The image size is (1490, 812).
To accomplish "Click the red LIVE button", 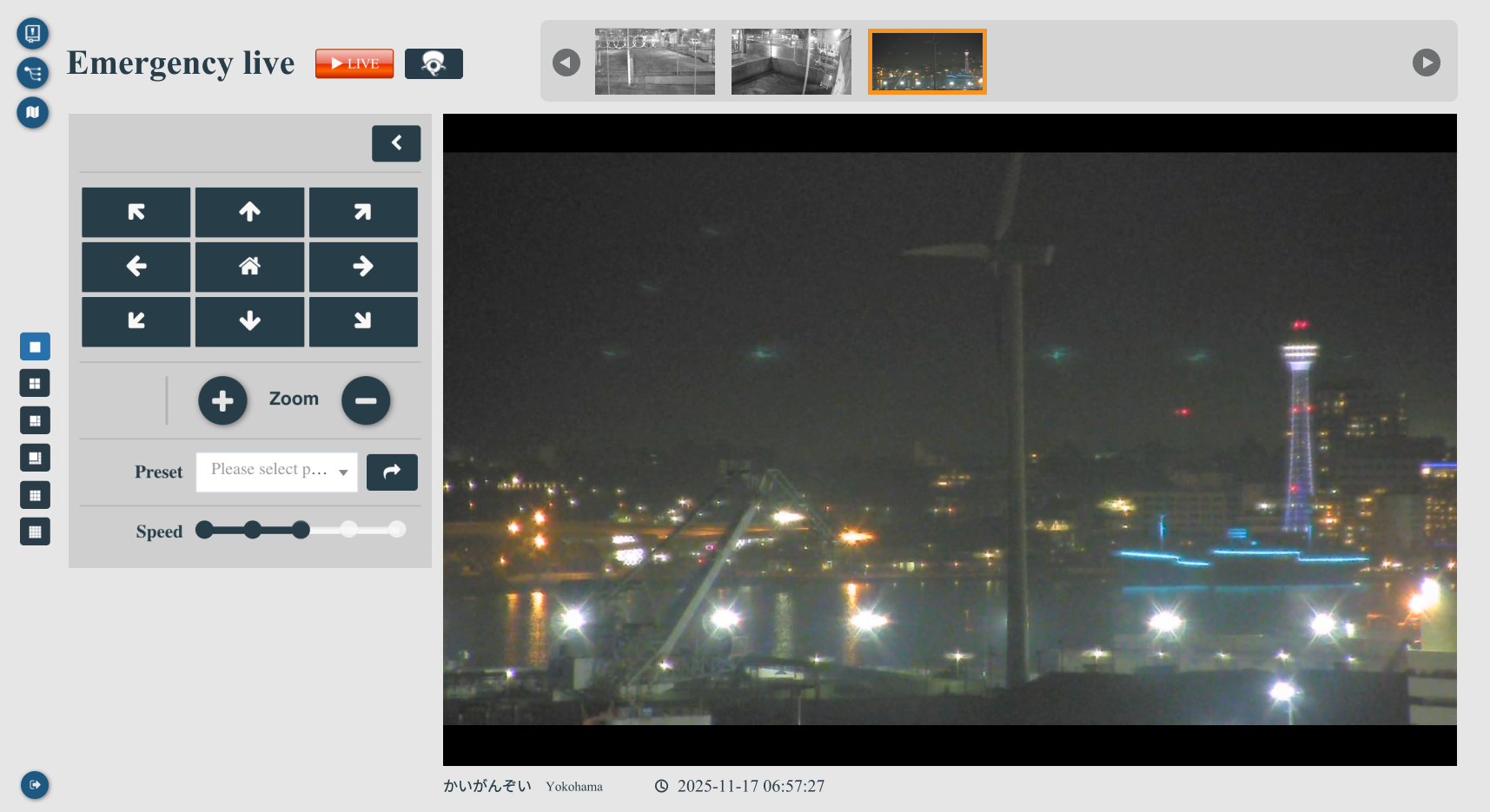I will pos(354,63).
